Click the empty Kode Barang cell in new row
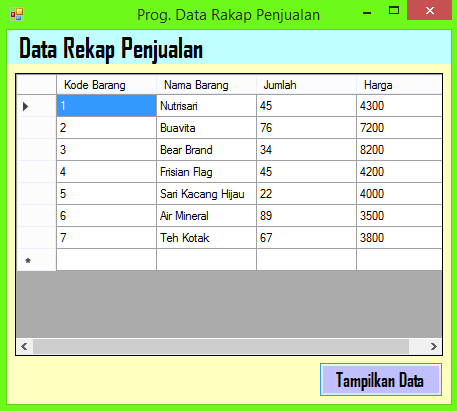This screenshot has width=457, height=411. pos(106,260)
